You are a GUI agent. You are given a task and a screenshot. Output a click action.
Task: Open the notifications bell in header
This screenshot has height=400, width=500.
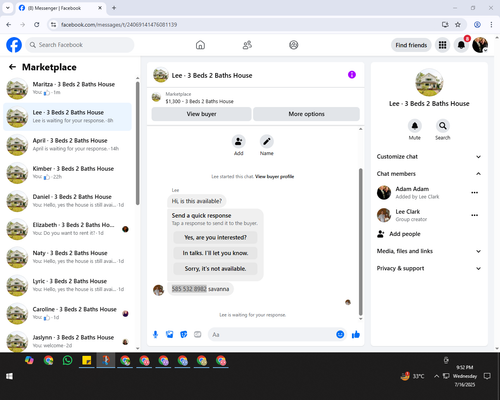pos(461,45)
